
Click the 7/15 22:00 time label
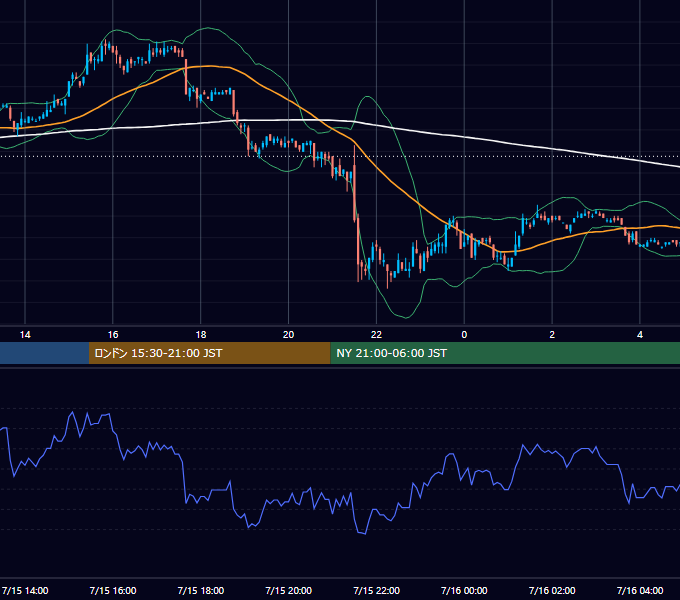tap(376, 590)
